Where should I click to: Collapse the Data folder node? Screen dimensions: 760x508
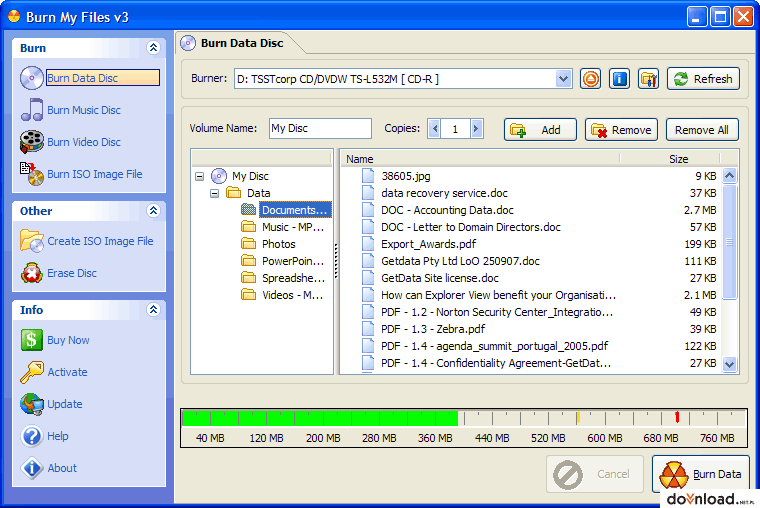pos(214,193)
